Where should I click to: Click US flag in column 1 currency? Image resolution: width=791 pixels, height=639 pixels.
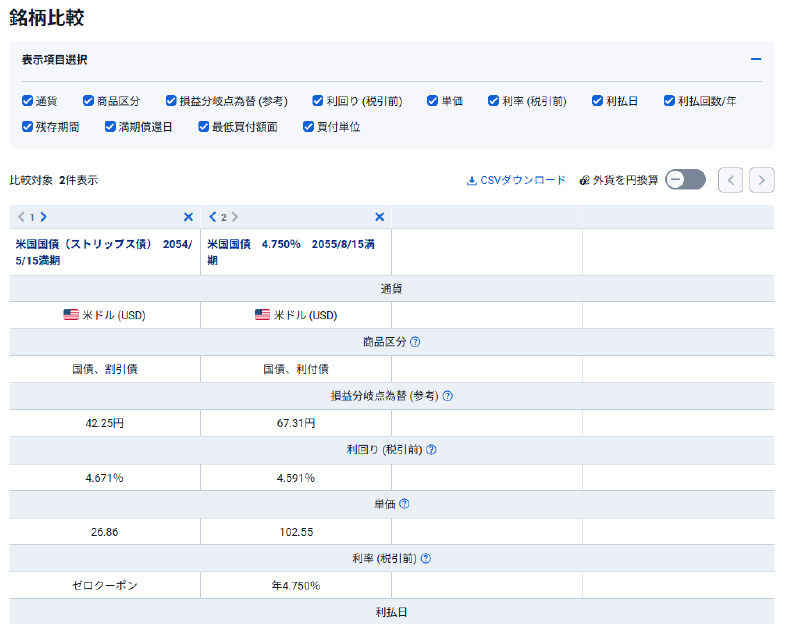71,315
